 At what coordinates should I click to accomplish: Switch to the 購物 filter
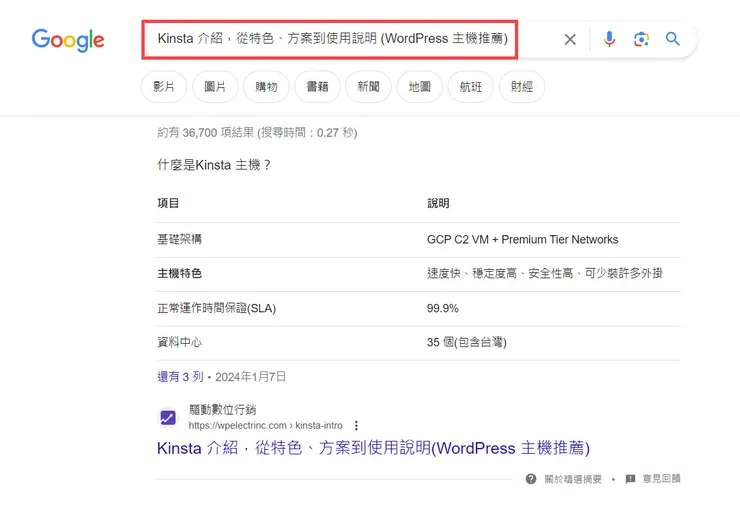(x=266, y=86)
